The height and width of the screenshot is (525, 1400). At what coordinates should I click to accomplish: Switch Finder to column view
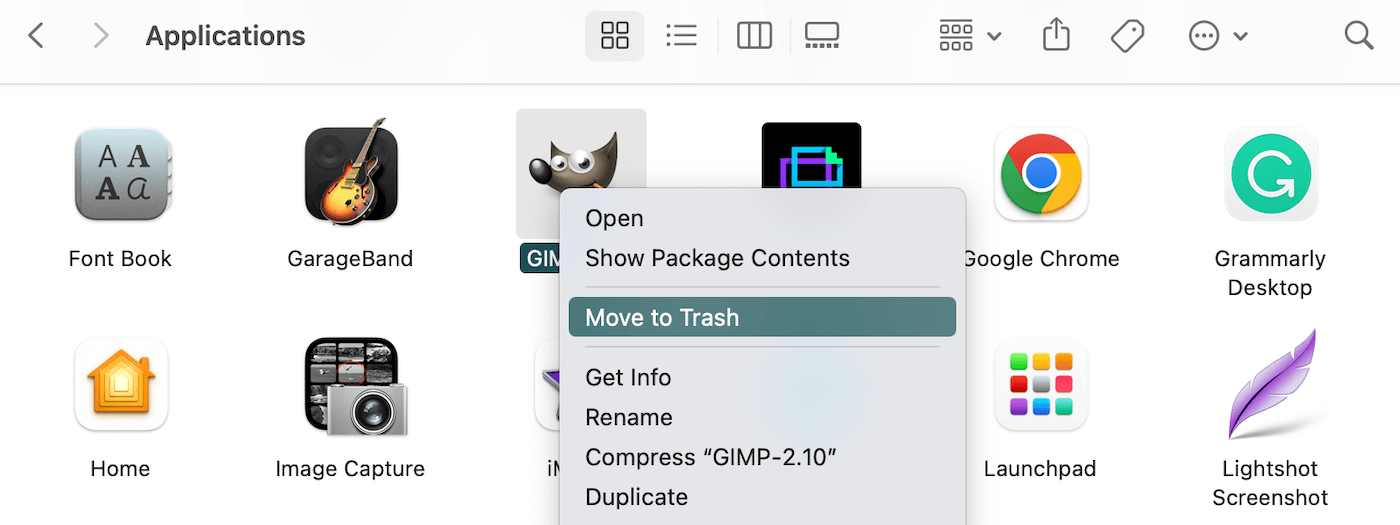click(x=754, y=37)
